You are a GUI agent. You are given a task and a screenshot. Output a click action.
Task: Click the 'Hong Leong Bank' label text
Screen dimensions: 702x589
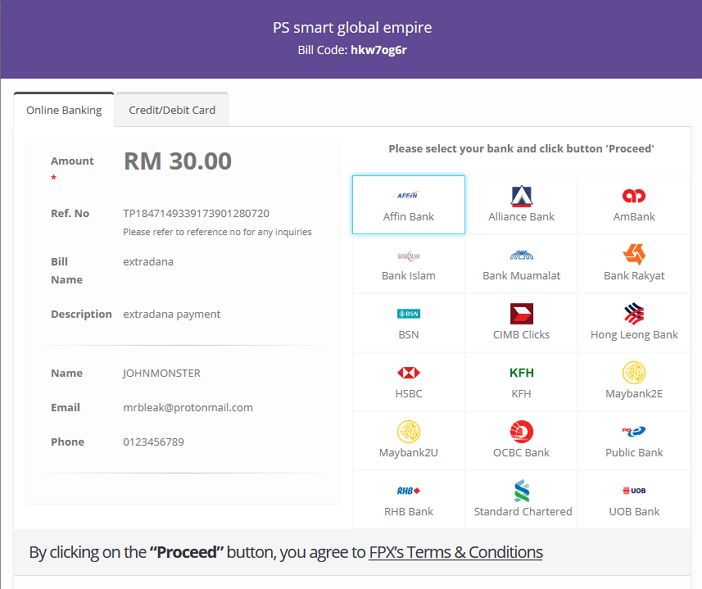pos(634,335)
